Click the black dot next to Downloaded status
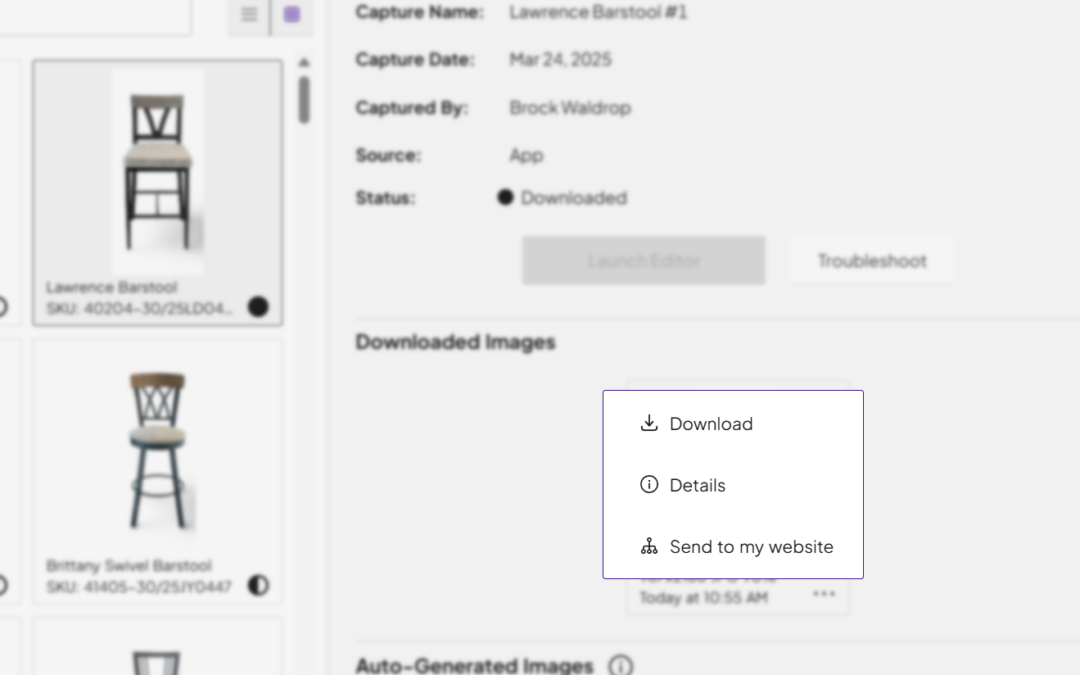This screenshot has width=1080, height=675. pos(505,198)
